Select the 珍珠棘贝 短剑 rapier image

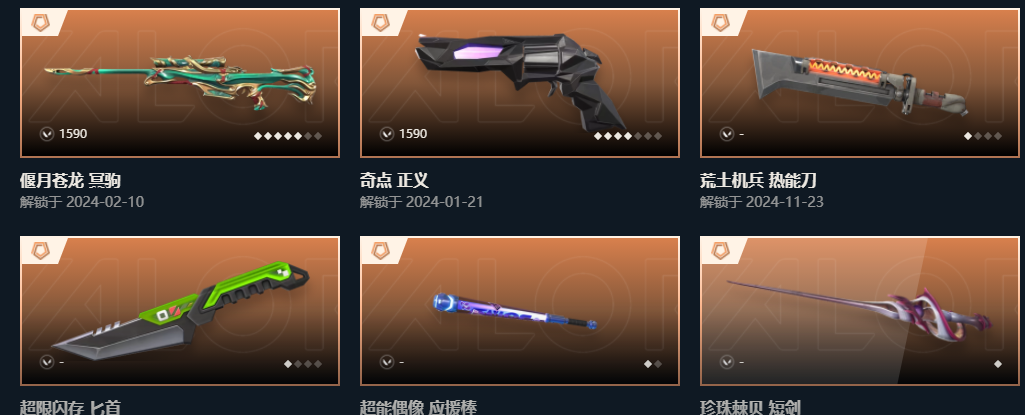pyautogui.click(x=859, y=310)
